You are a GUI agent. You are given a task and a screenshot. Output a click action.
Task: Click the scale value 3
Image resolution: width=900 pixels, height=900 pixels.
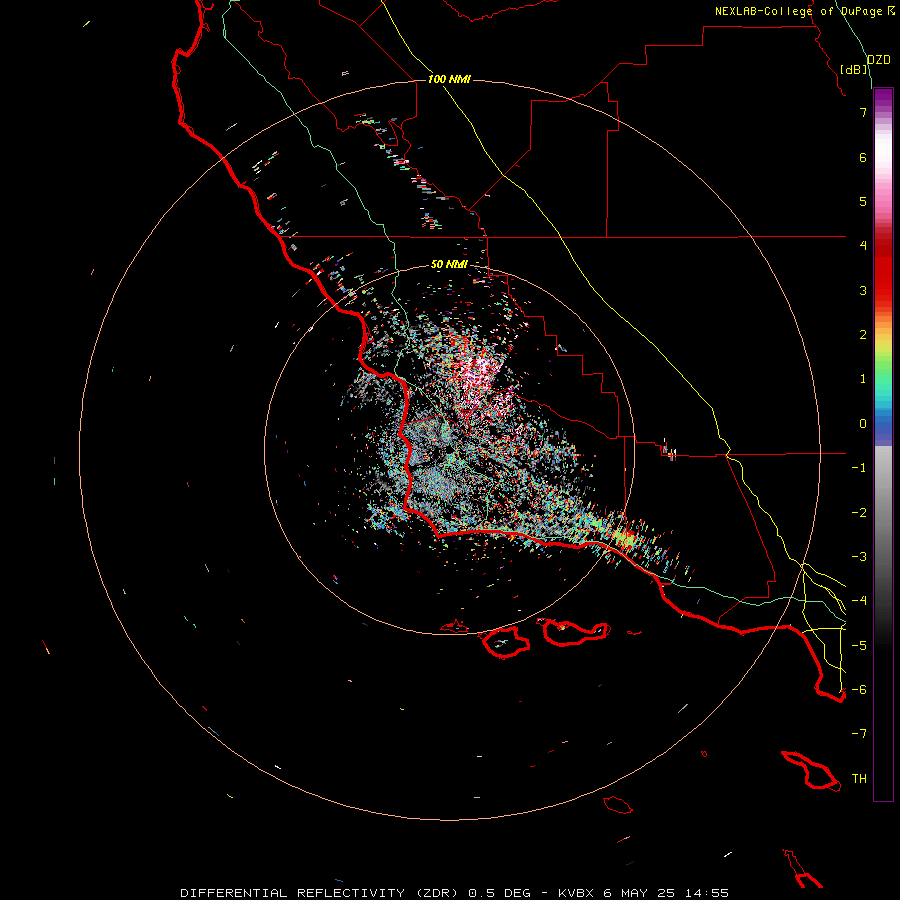(x=863, y=290)
